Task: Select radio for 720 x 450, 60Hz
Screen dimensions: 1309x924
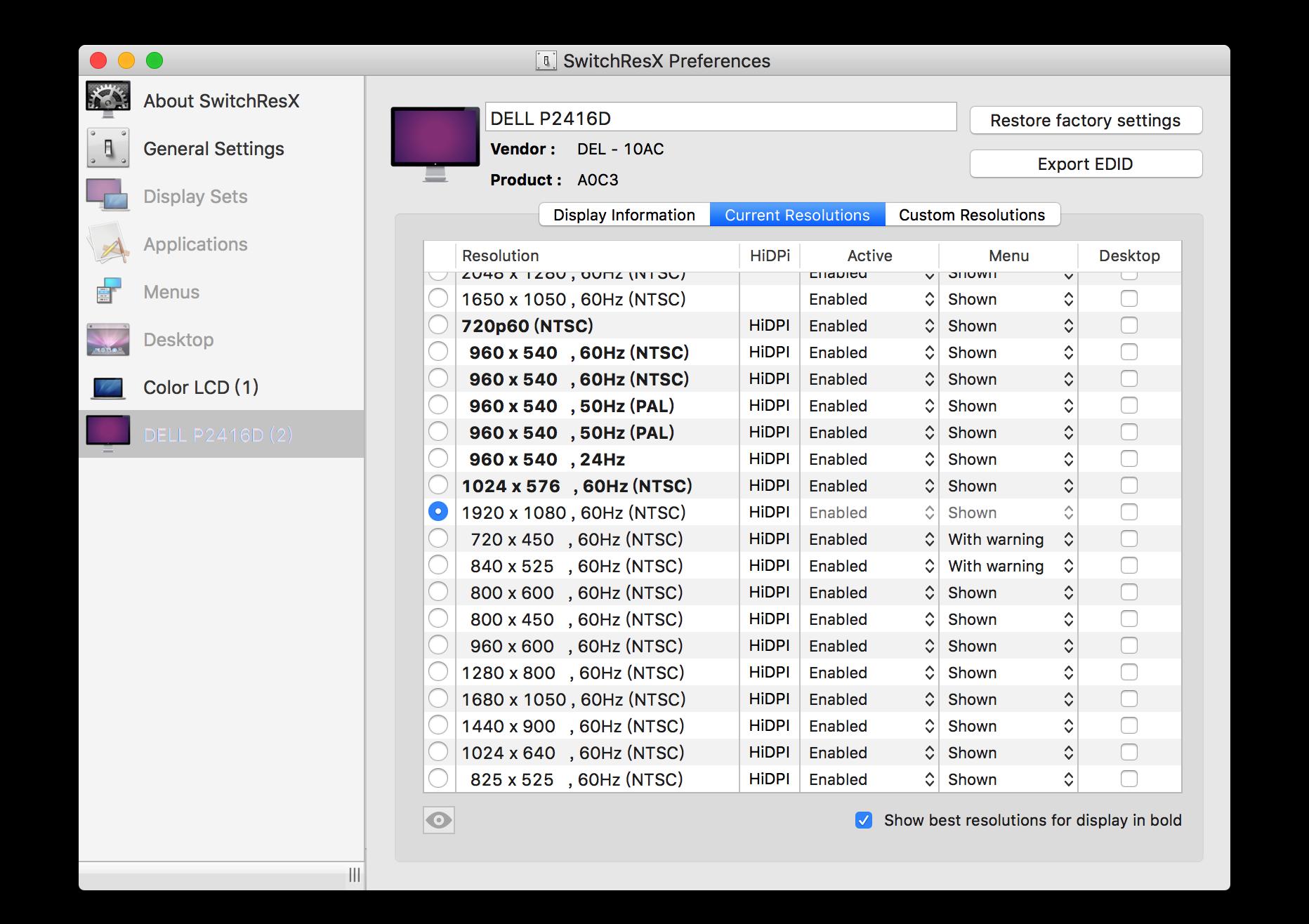Action: pos(438,539)
